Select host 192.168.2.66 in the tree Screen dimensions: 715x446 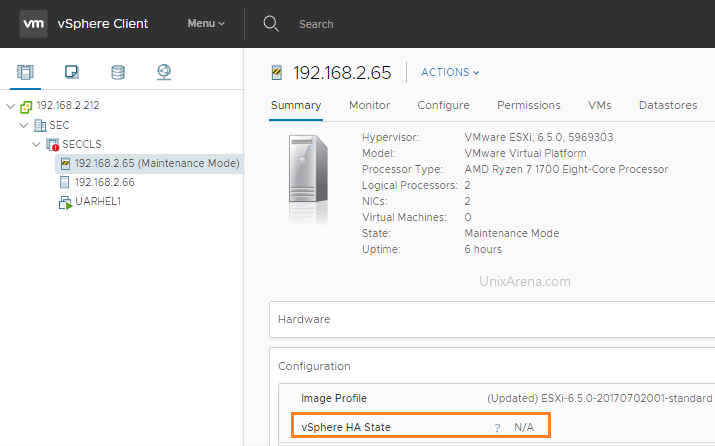point(105,182)
